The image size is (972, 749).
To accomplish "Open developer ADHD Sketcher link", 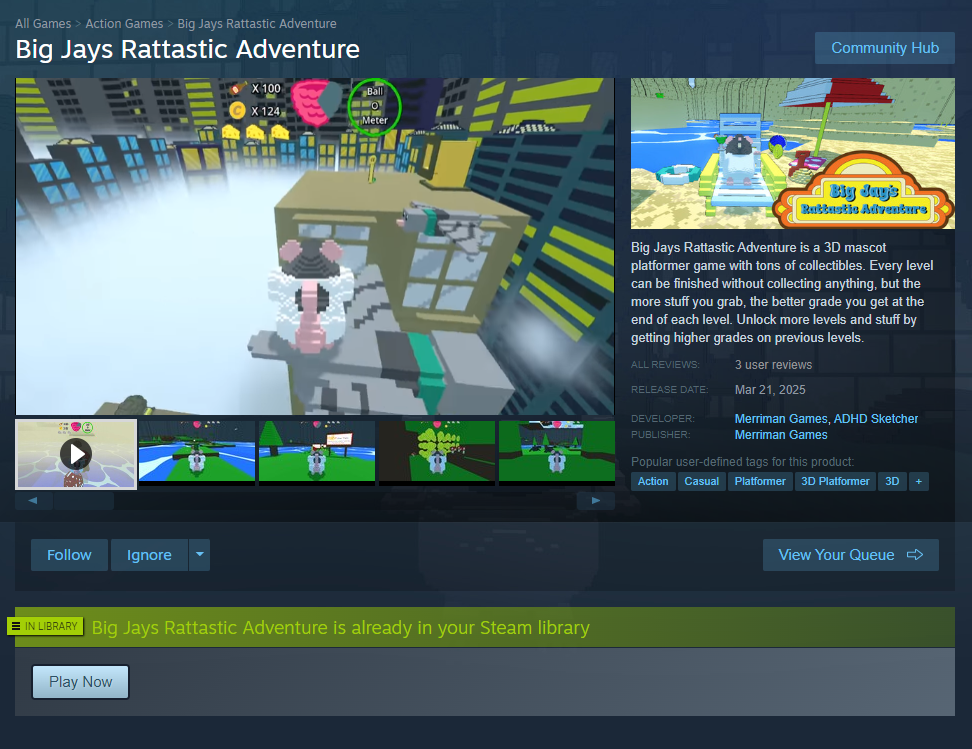I will 876,419.
